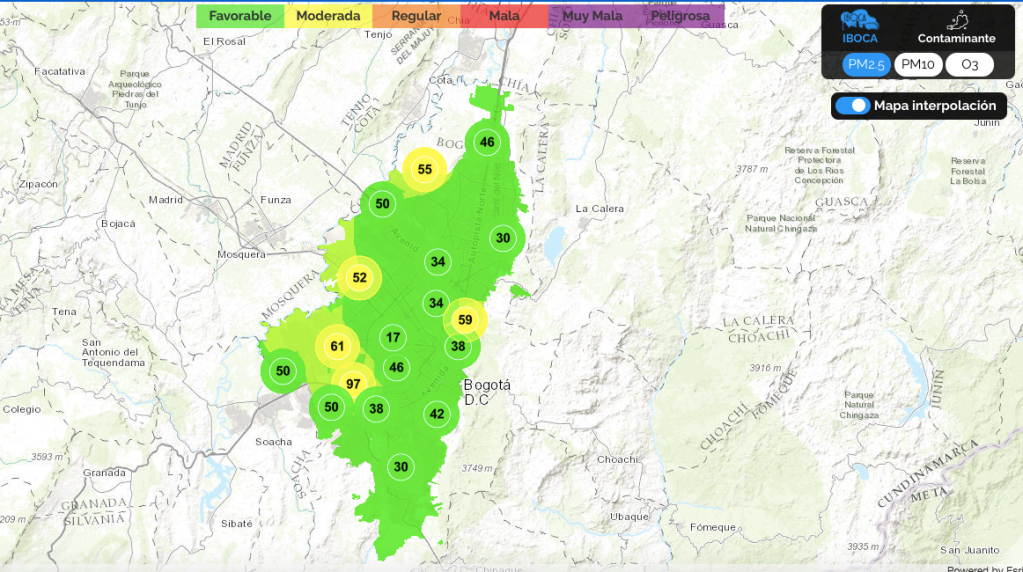Open the green 46 marker below marker 17
Screen dimensions: 1023x572
coord(397,367)
